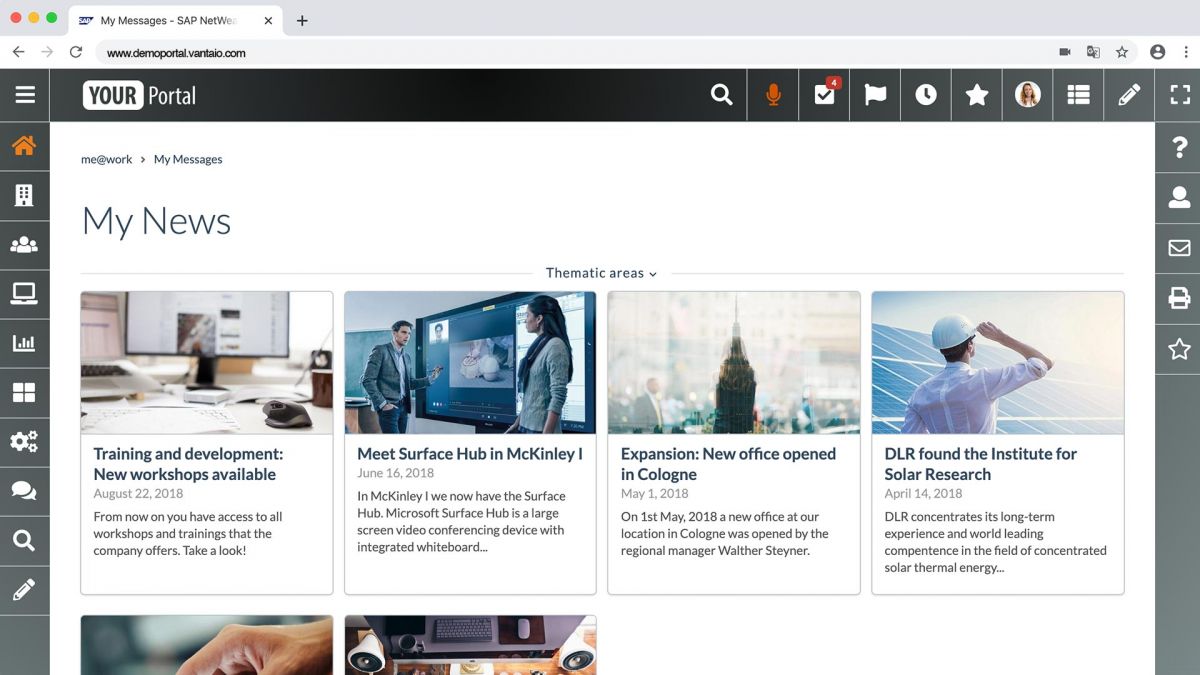This screenshot has height=675, width=1200.
Task: Click the Cologne skyline thumbnail
Action: [x=734, y=363]
